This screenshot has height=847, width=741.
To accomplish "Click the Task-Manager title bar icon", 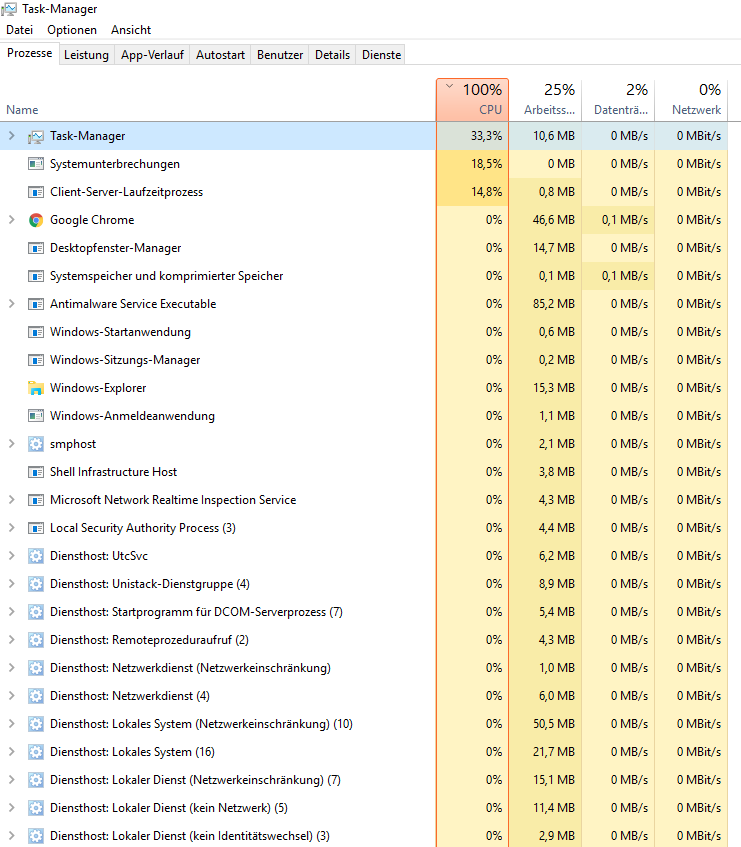I will click(9, 9).
